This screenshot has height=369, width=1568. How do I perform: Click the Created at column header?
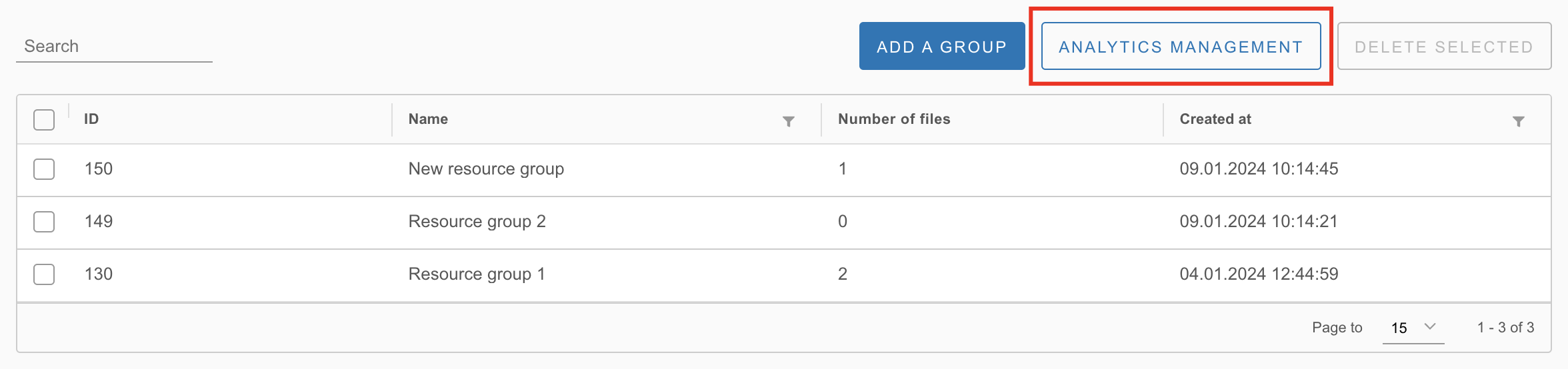point(1215,119)
